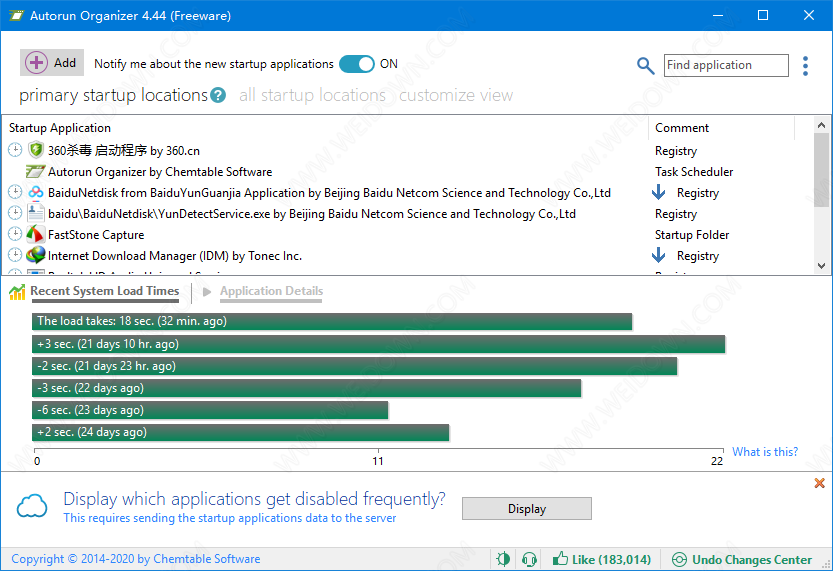The image size is (833, 571).
Task: Click the headset support icon
Action: [x=529, y=559]
